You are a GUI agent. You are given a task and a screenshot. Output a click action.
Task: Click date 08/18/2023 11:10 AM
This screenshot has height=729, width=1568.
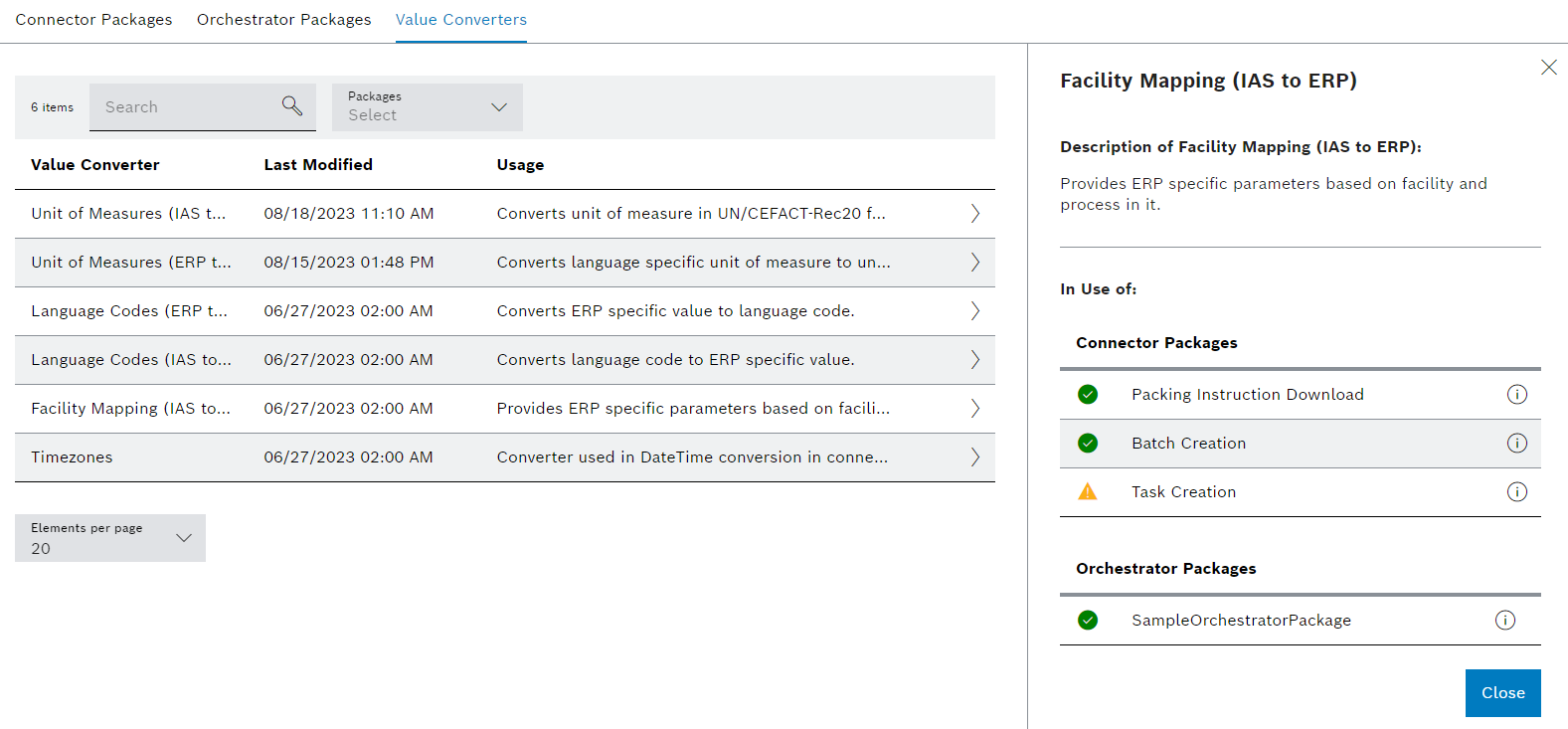[349, 214]
